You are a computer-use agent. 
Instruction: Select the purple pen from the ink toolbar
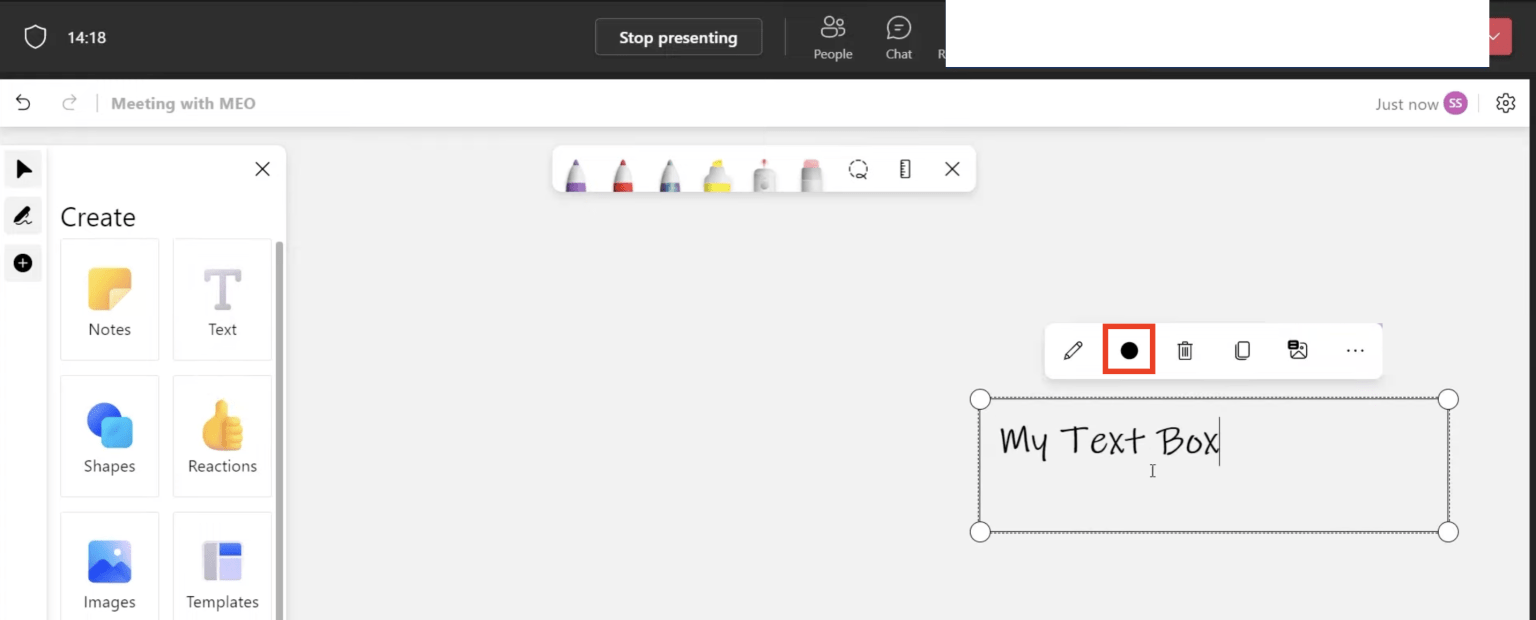click(x=575, y=172)
